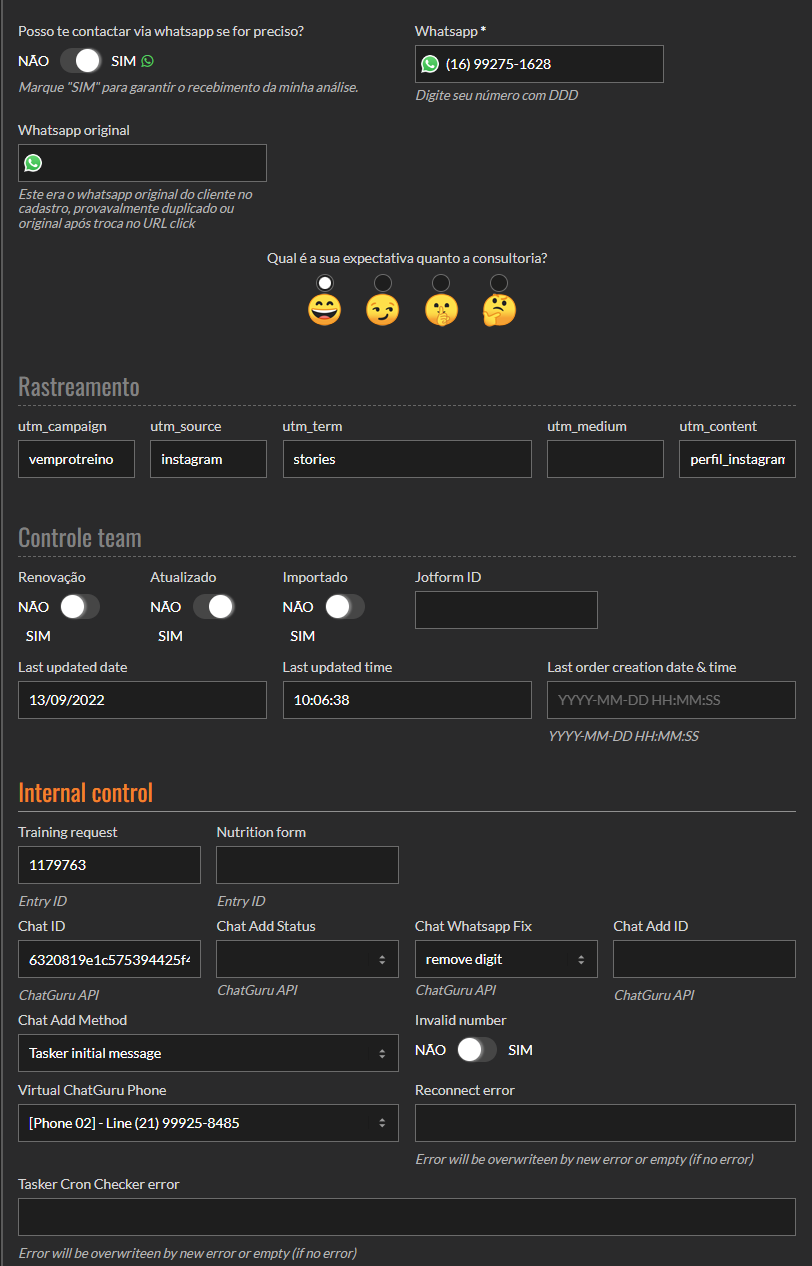
Task: Open the Virtual ChatGuru Phone dropdown
Action: pos(208,1123)
